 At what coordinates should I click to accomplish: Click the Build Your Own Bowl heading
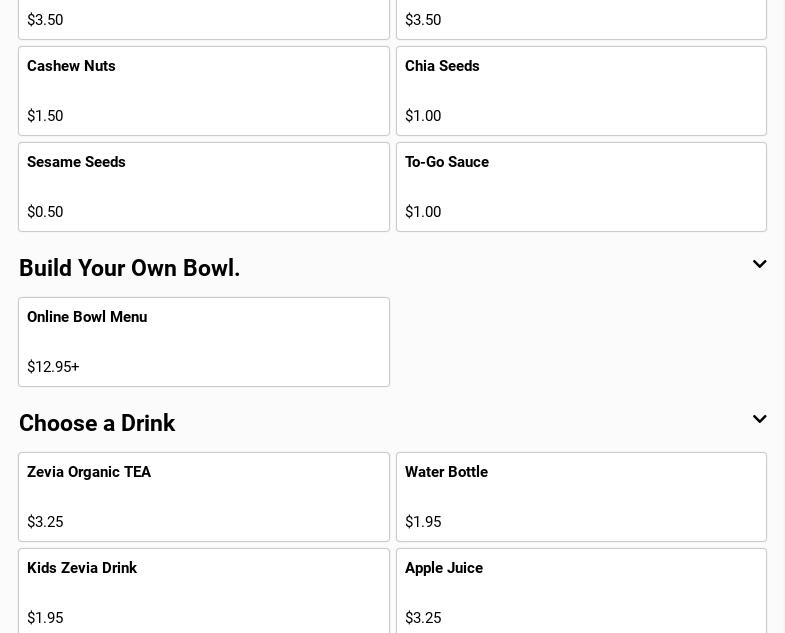click(130, 268)
